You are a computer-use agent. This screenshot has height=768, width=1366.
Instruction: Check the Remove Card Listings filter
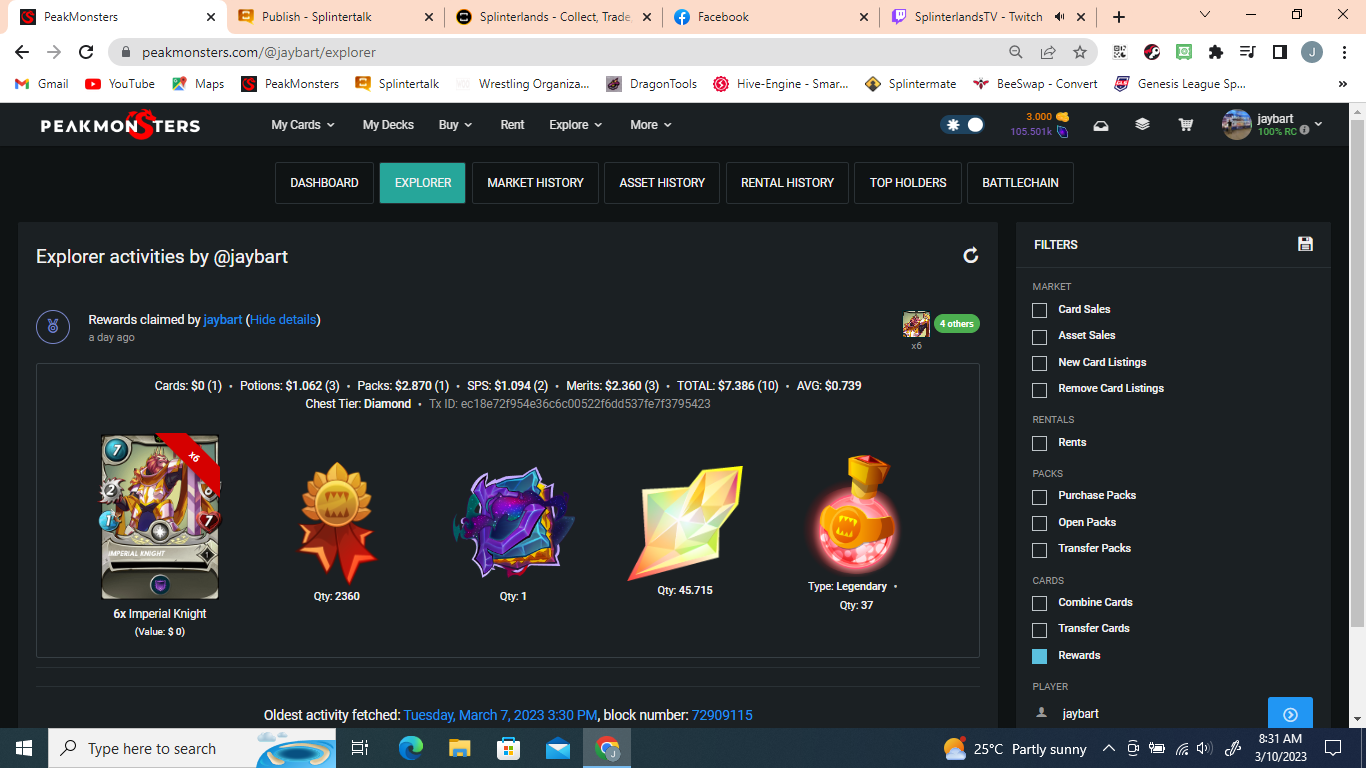(1040, 389)
